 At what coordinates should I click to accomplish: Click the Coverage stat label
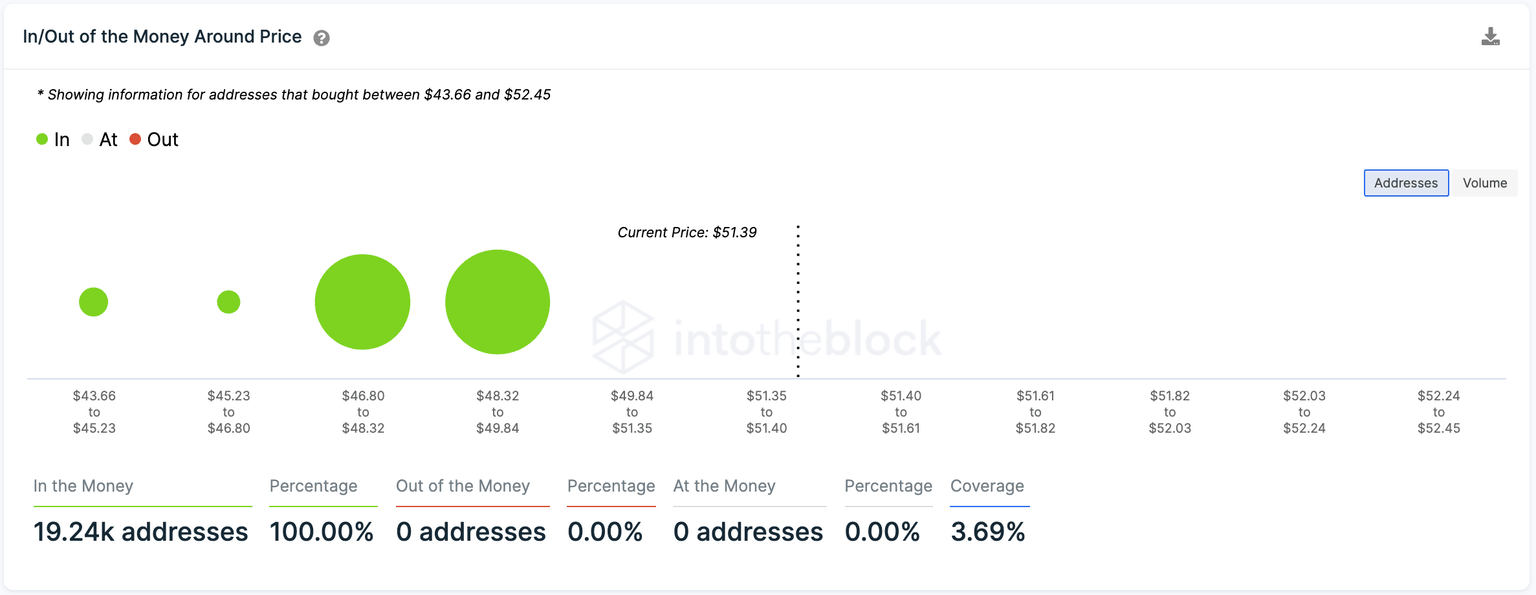click(987, 486)
